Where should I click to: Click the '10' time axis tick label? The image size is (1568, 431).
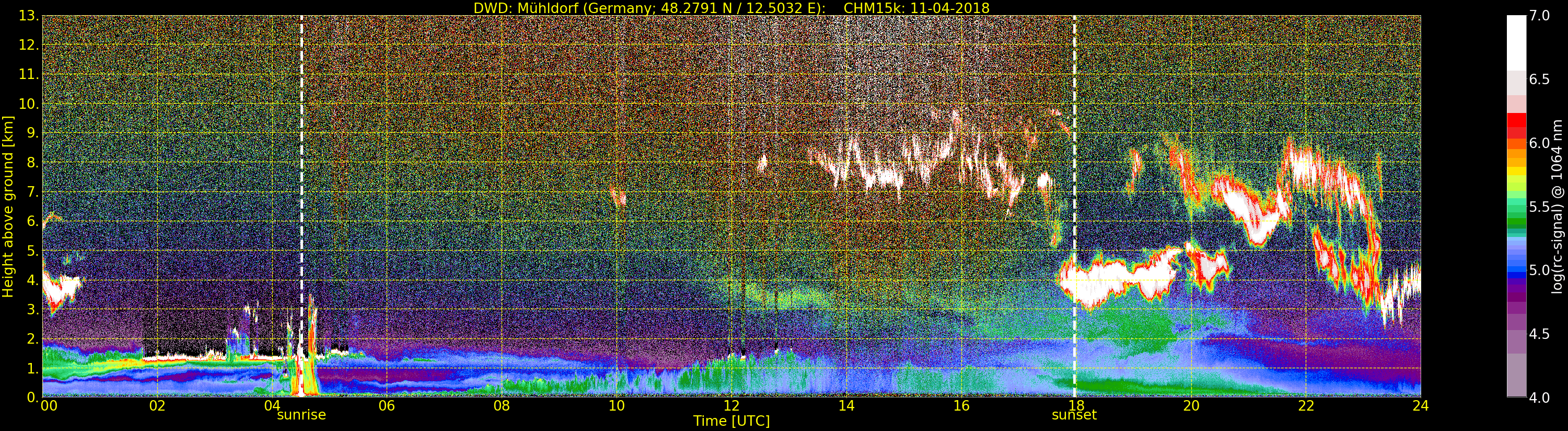coord(617,405)
